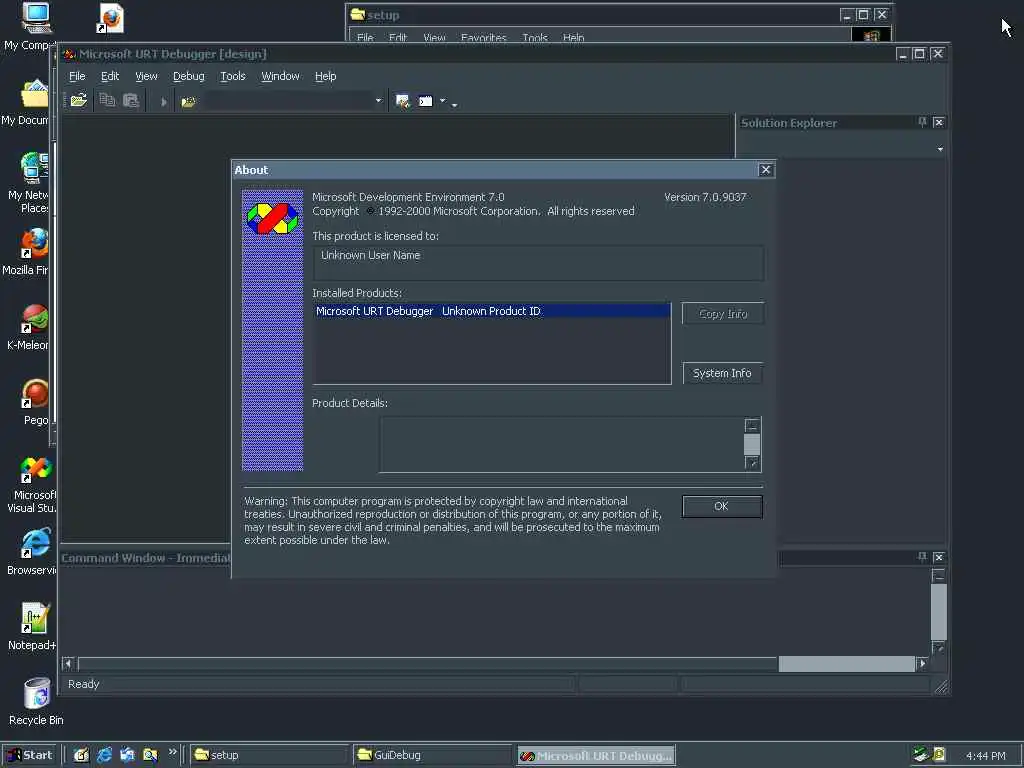Viewport: 1024px width, 768px height.
Task: Open Microsoft Visual Studio desktop shortcut
Action: tap(35, 470)
